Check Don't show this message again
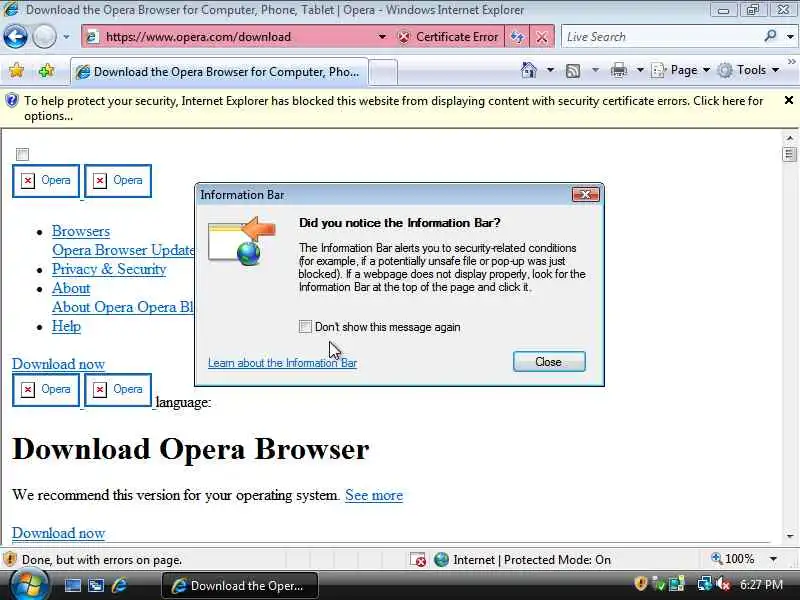 (305, 327)
